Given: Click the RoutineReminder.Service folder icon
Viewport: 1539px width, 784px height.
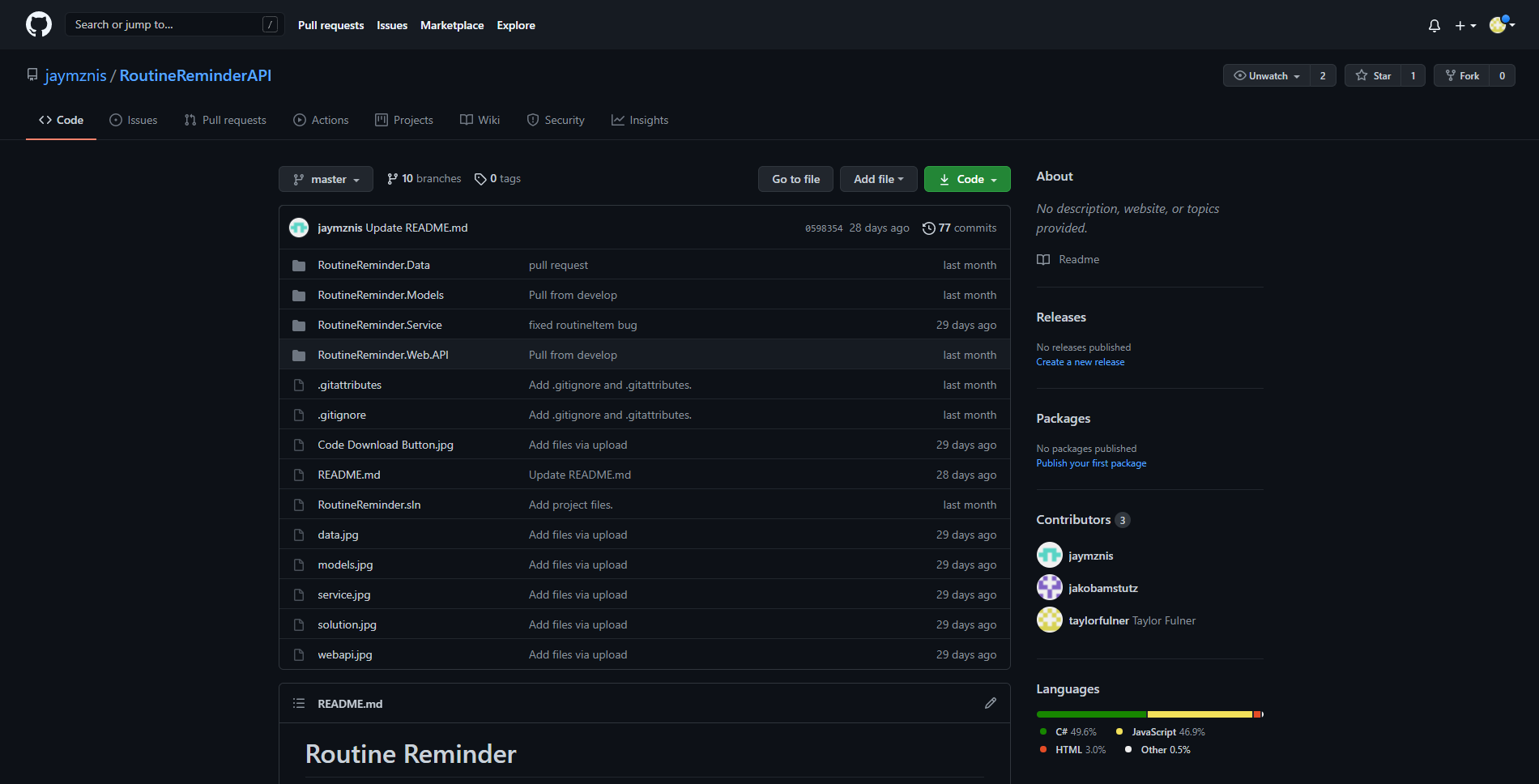Looking at the screenshot, I should pyautogui.click(x=299, y=325).
